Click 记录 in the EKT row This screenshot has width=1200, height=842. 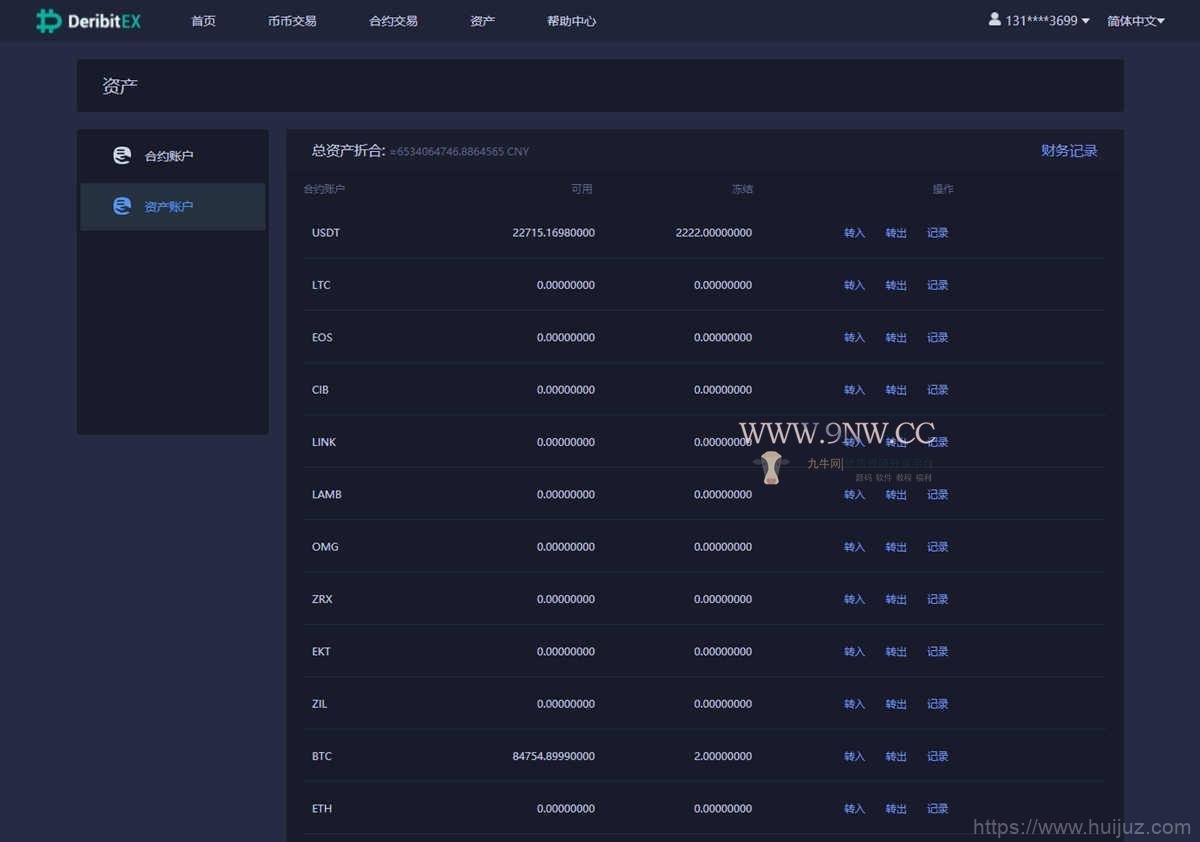click(x=937, y=652)
